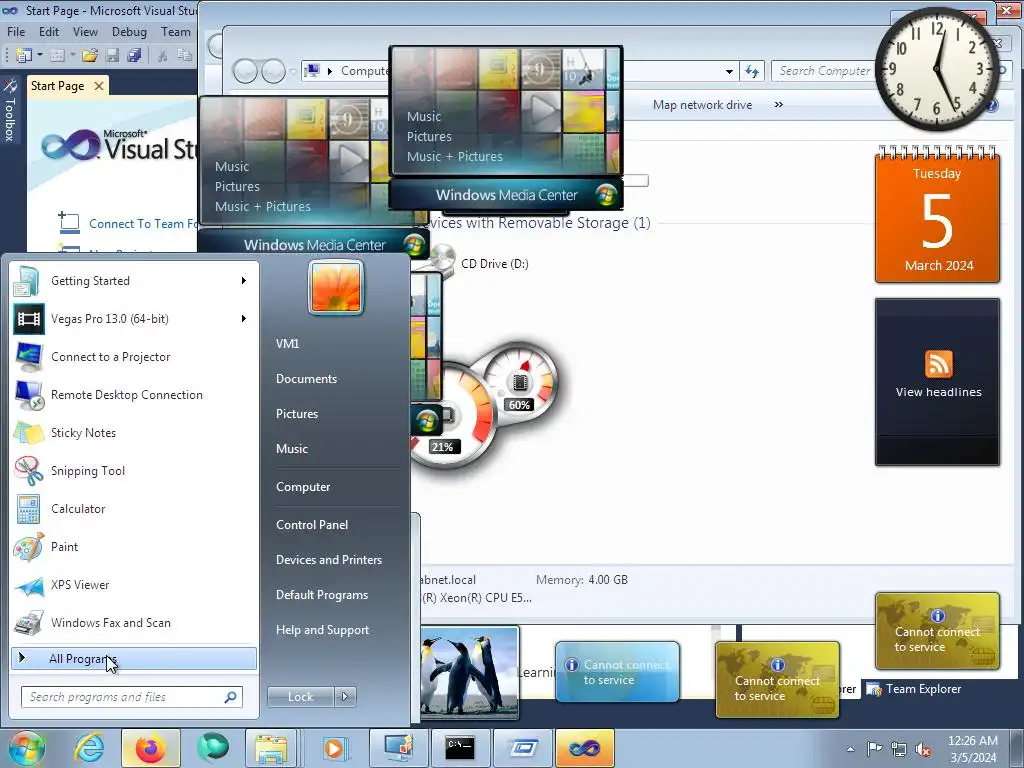Image resolution: width=1024 pixels, height=768 pixels.
Task: Open File menu in Visual Studio
Action: coord(16,31)
